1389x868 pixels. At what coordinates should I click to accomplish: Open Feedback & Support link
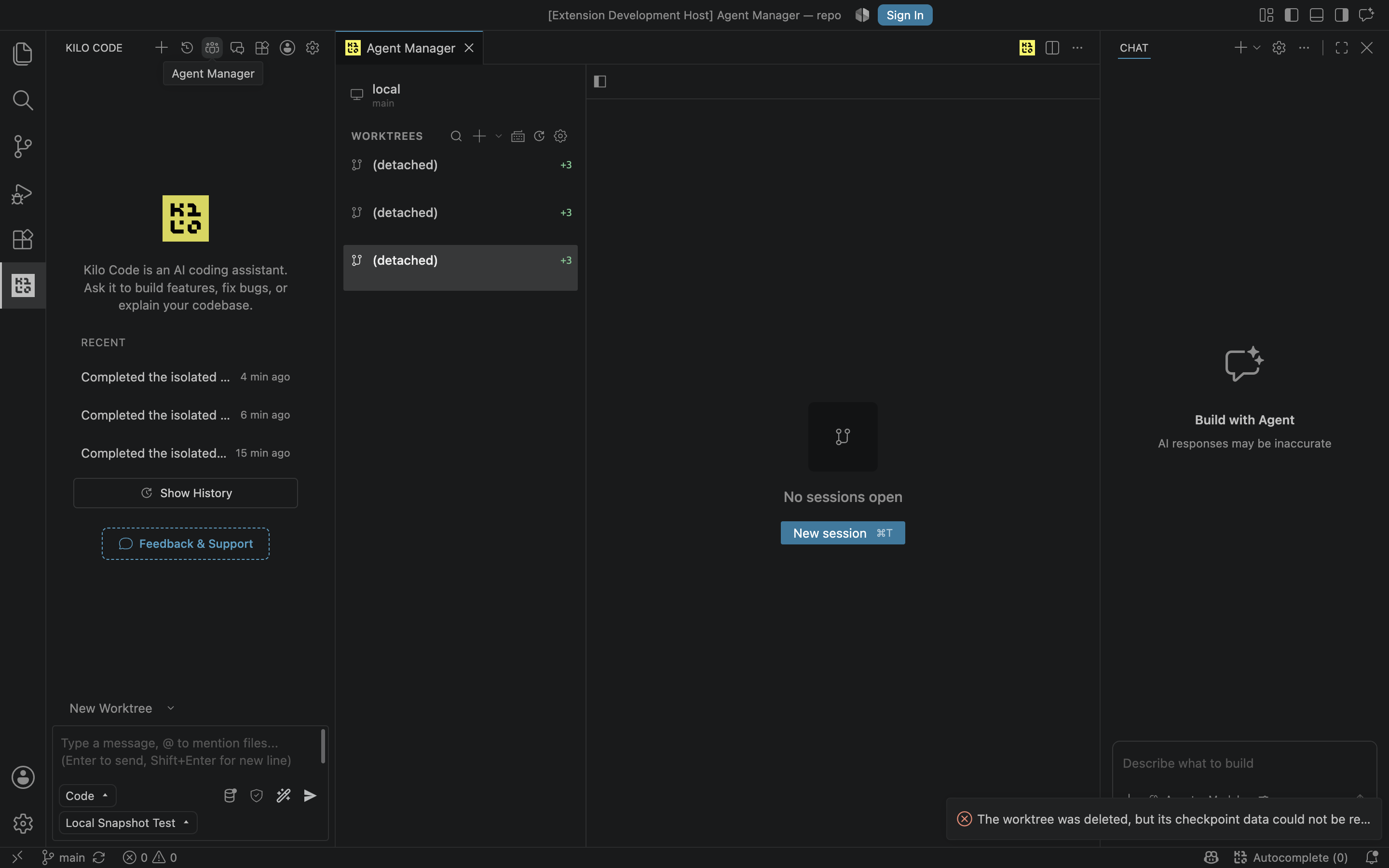click(185, 543)
